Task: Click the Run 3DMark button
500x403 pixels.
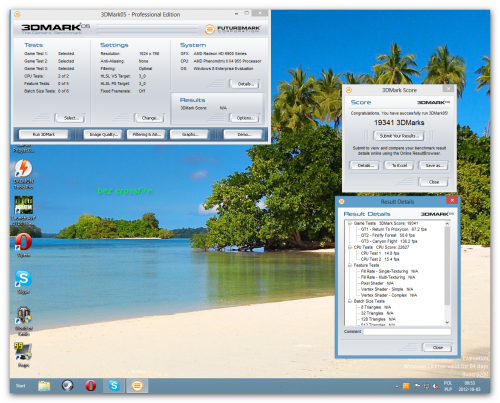Action: [x=44, y=134]
